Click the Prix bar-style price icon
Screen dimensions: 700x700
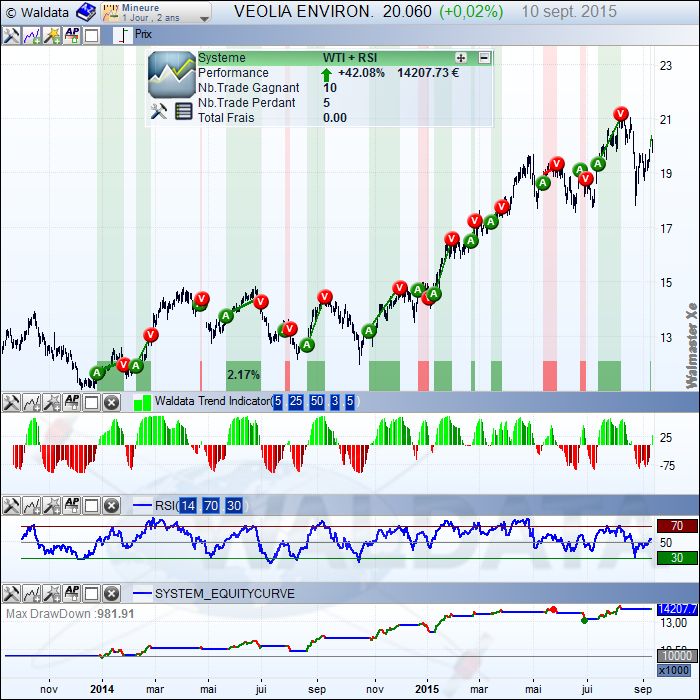click(123, 35)
